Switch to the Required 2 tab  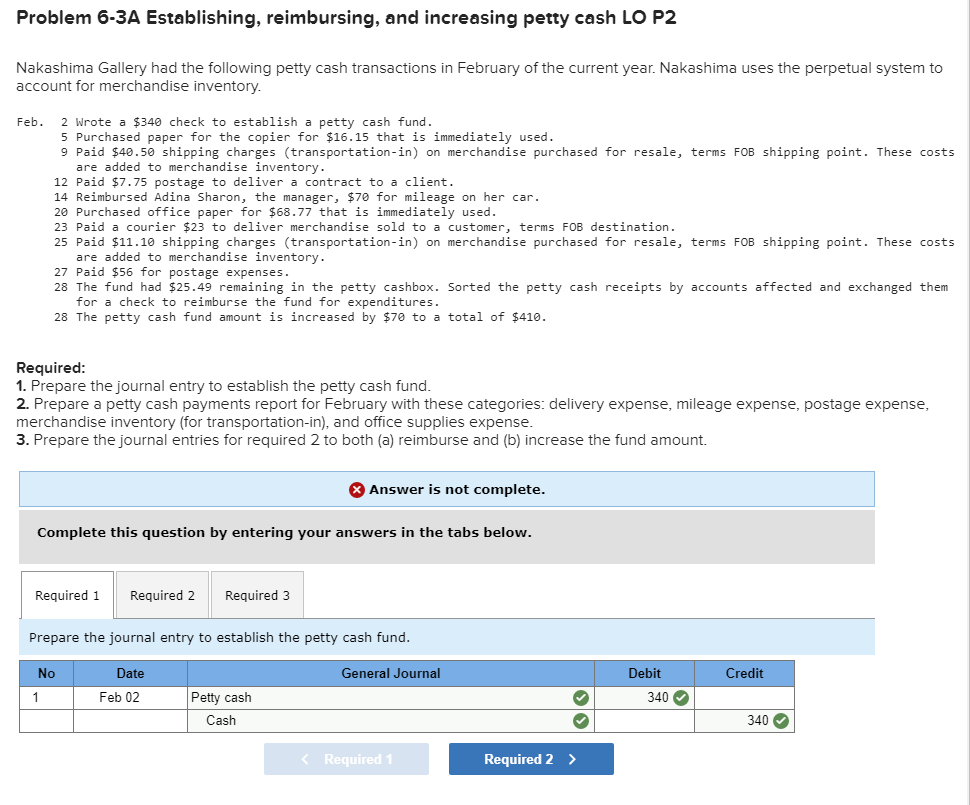(161, 595)
